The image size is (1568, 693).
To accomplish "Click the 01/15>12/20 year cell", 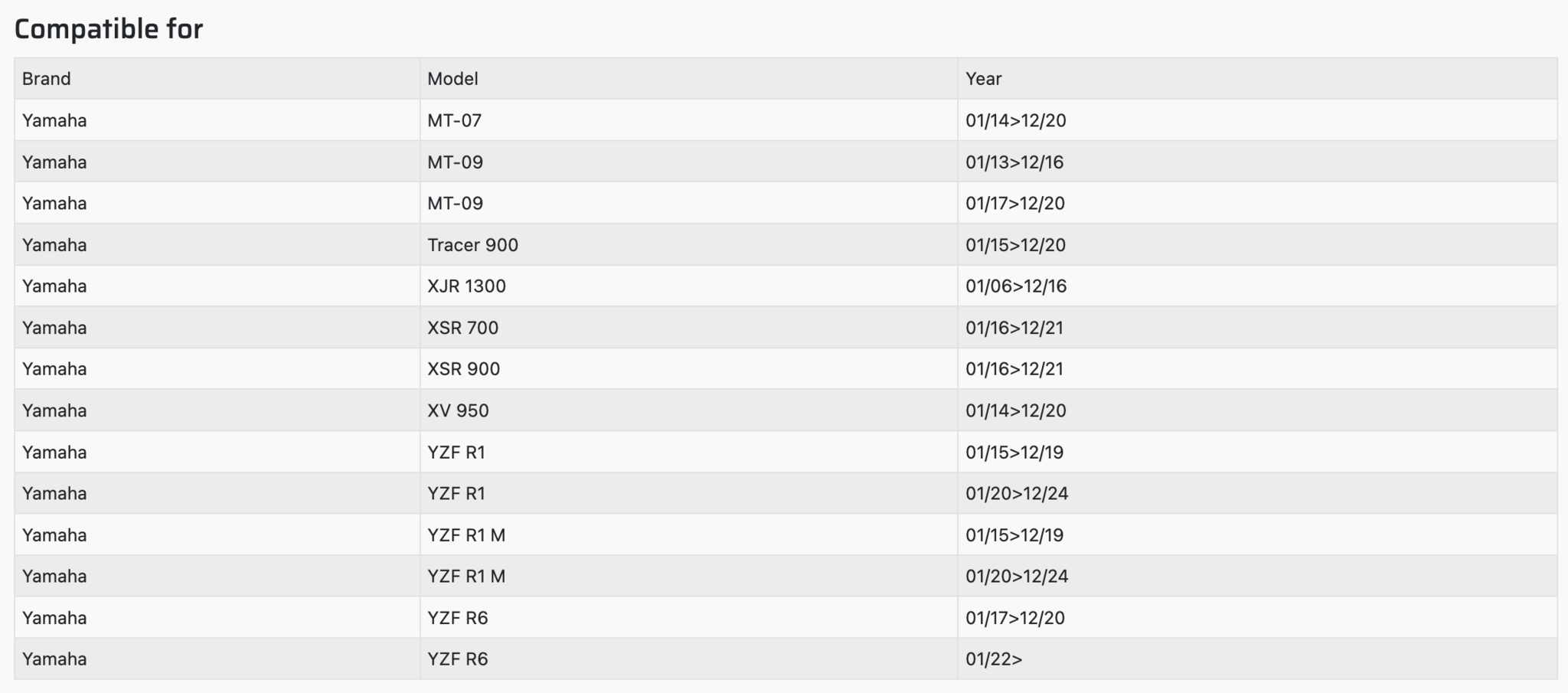I will point(1015,245).
